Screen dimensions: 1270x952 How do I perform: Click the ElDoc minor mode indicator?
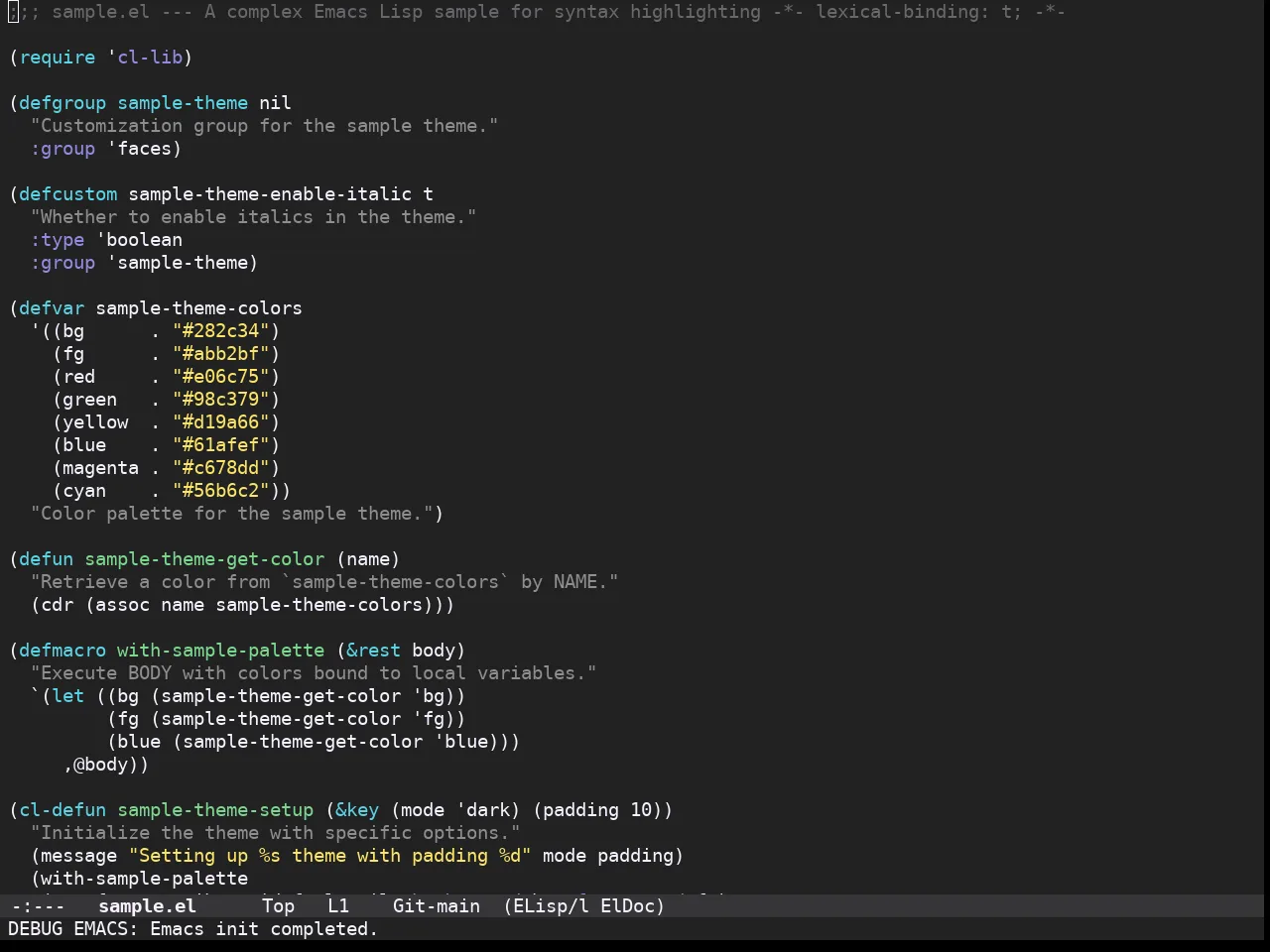tap(633, 905)
